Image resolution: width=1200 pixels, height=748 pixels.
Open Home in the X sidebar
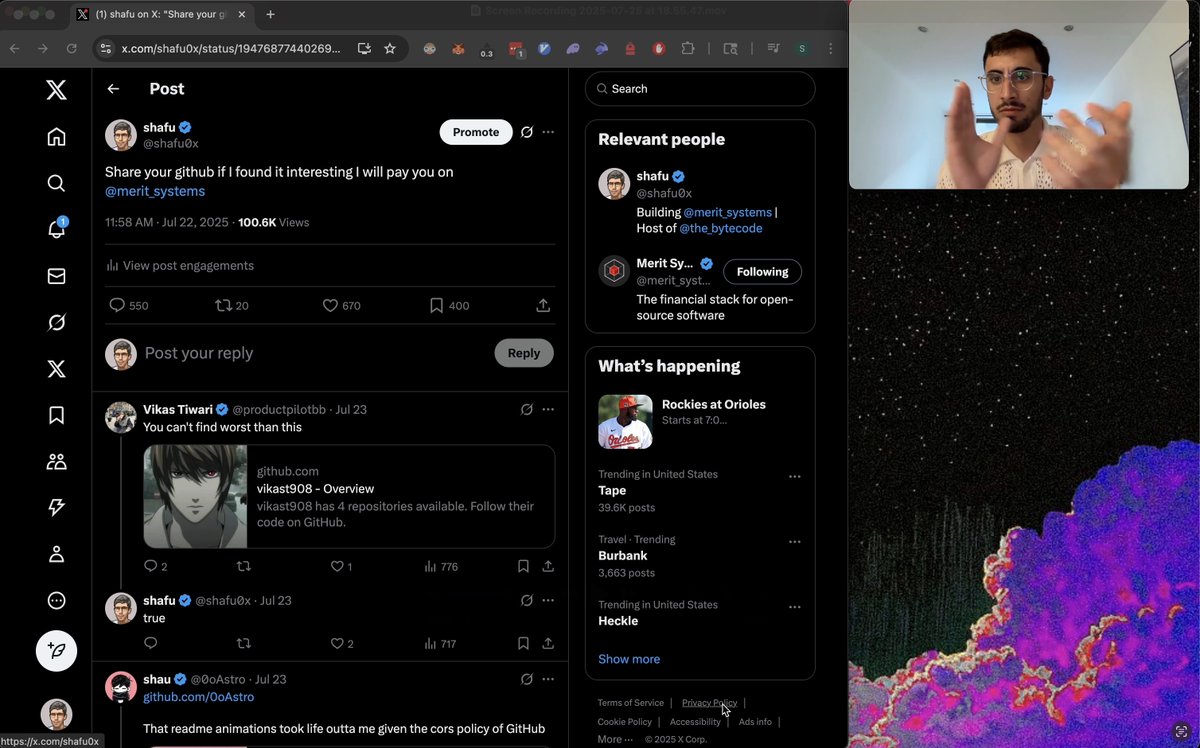click(x=57, y=137)
